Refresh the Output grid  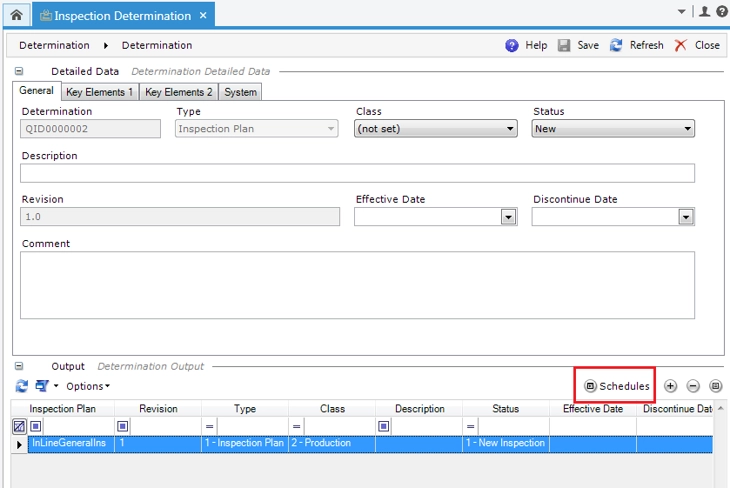point(22,386)
